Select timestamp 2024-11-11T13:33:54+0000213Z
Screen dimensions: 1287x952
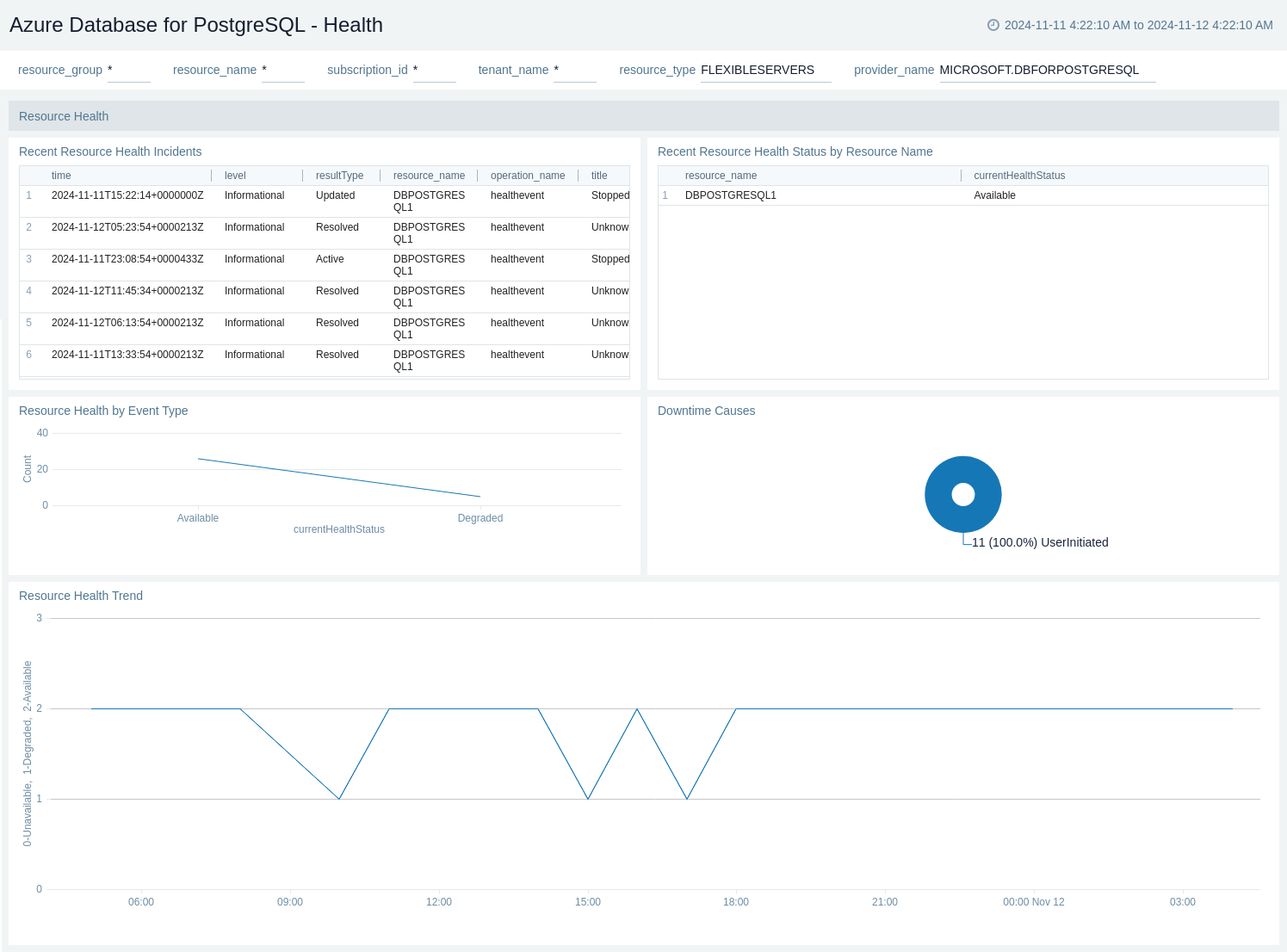(x=127, y=355)
